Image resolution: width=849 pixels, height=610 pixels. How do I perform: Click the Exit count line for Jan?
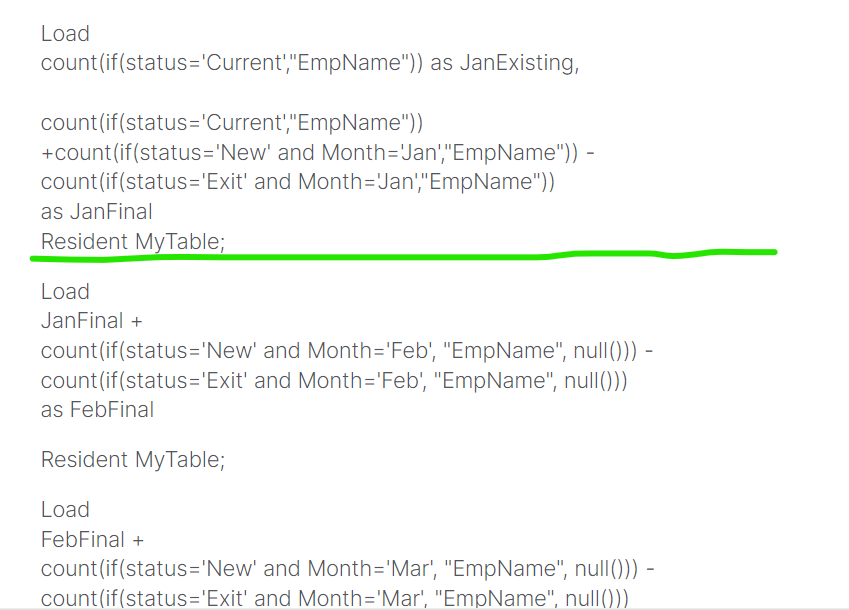pyautogui.click(x=297, y=182)
